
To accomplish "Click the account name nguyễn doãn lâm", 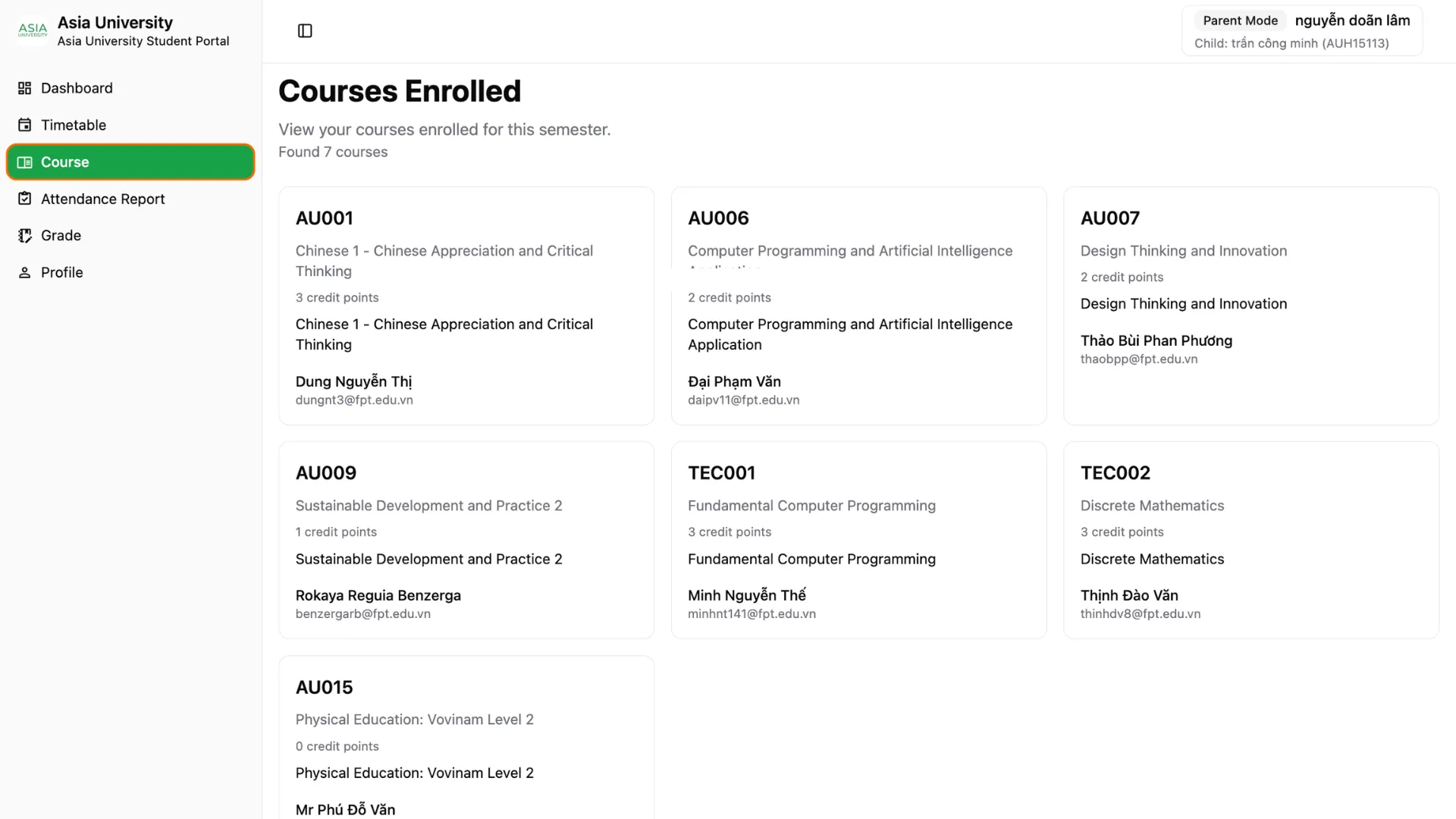I will pos(1352,20).
